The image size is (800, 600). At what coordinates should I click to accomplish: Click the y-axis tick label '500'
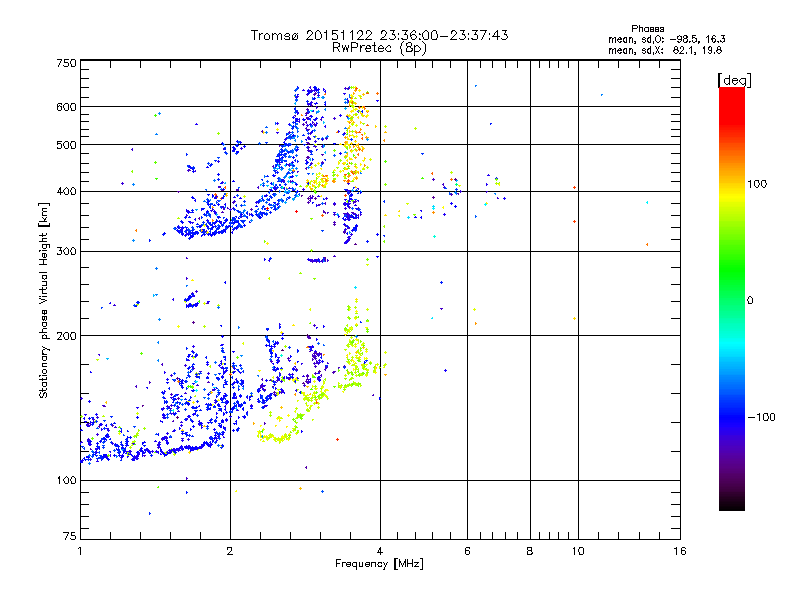pyautogui.click(x=67, y=145)
